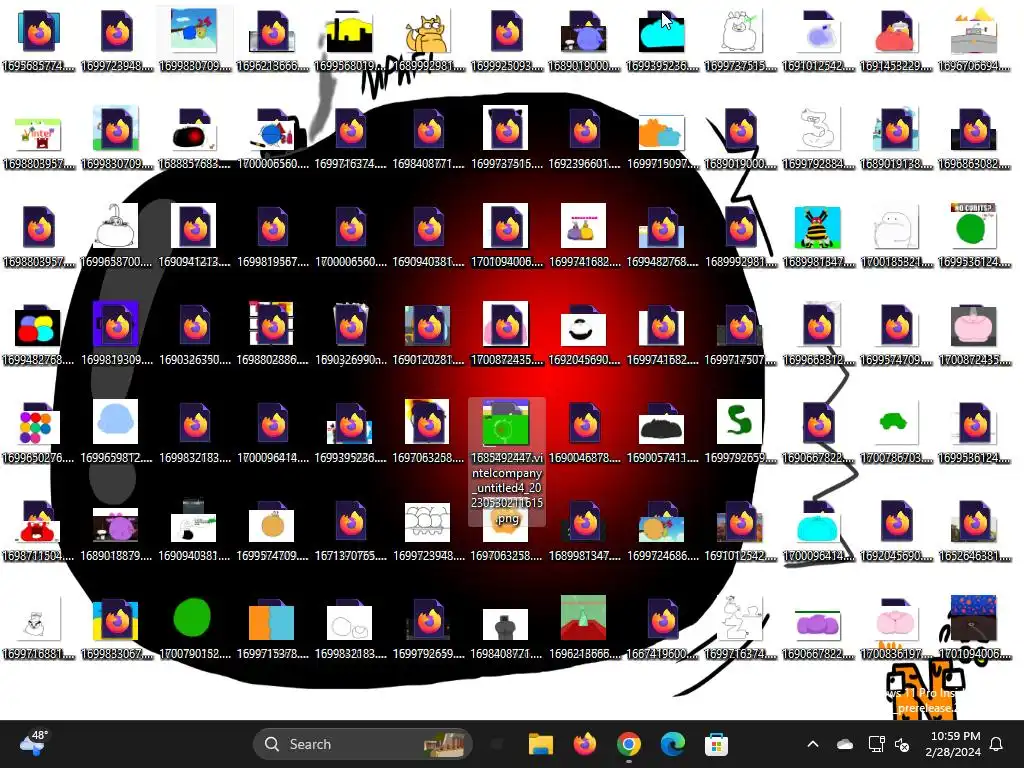Select the 1698711504 red creature file icon
This screenshot has width=1024, height=768.
click(39, 530)
